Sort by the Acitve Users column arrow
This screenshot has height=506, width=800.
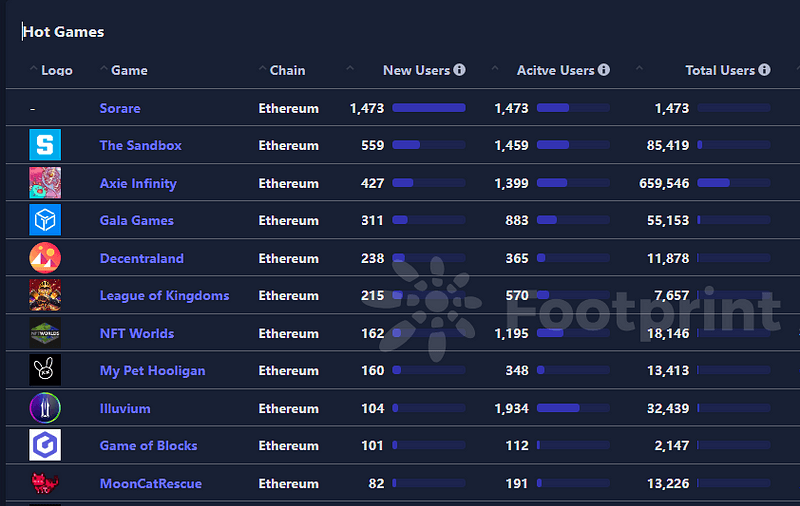[495, 68]
